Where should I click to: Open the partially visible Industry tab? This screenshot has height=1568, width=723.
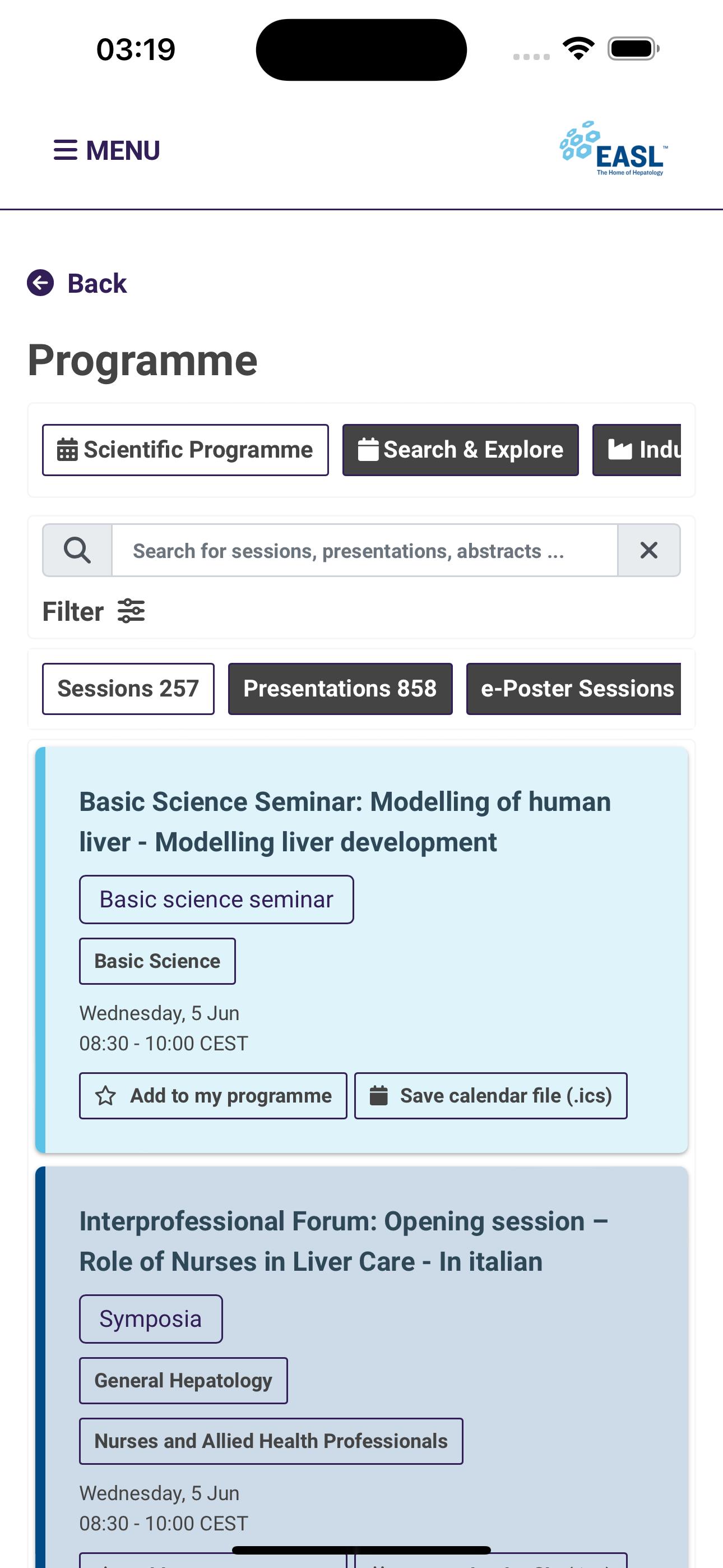pyautogui.click(x=637, y=450)
